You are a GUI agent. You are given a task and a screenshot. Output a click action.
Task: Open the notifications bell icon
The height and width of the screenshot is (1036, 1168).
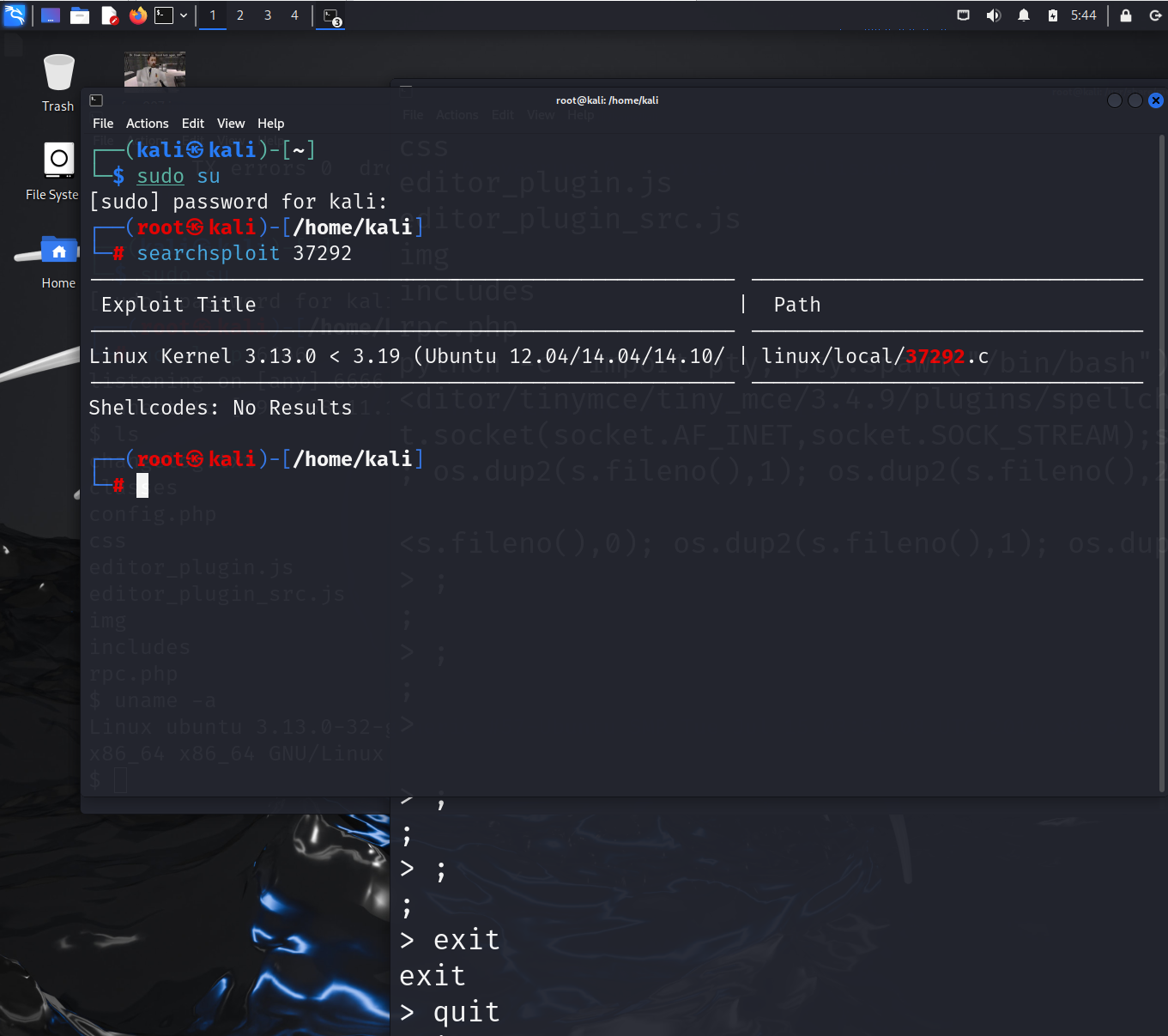tap(1024, 15)
